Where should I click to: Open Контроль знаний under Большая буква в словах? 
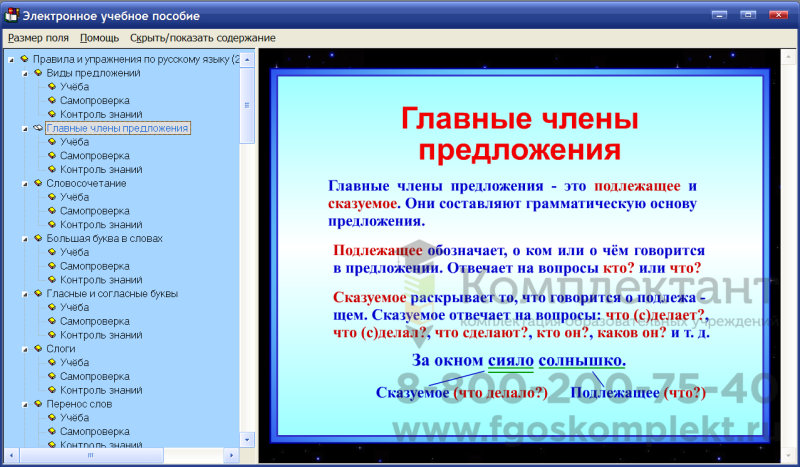coord(101,280)
